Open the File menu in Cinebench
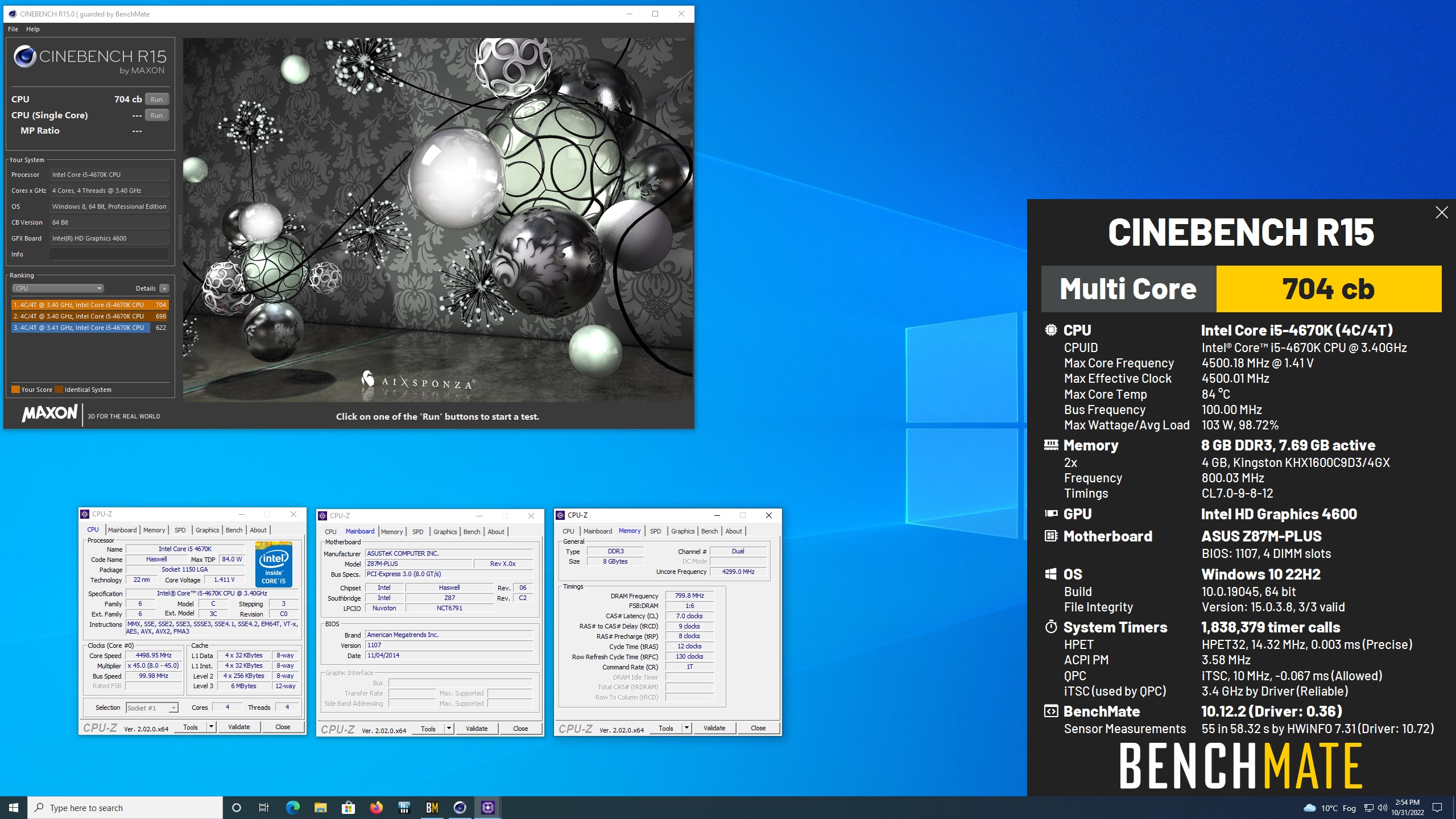The image size is (1456, 819). point(13,29)
